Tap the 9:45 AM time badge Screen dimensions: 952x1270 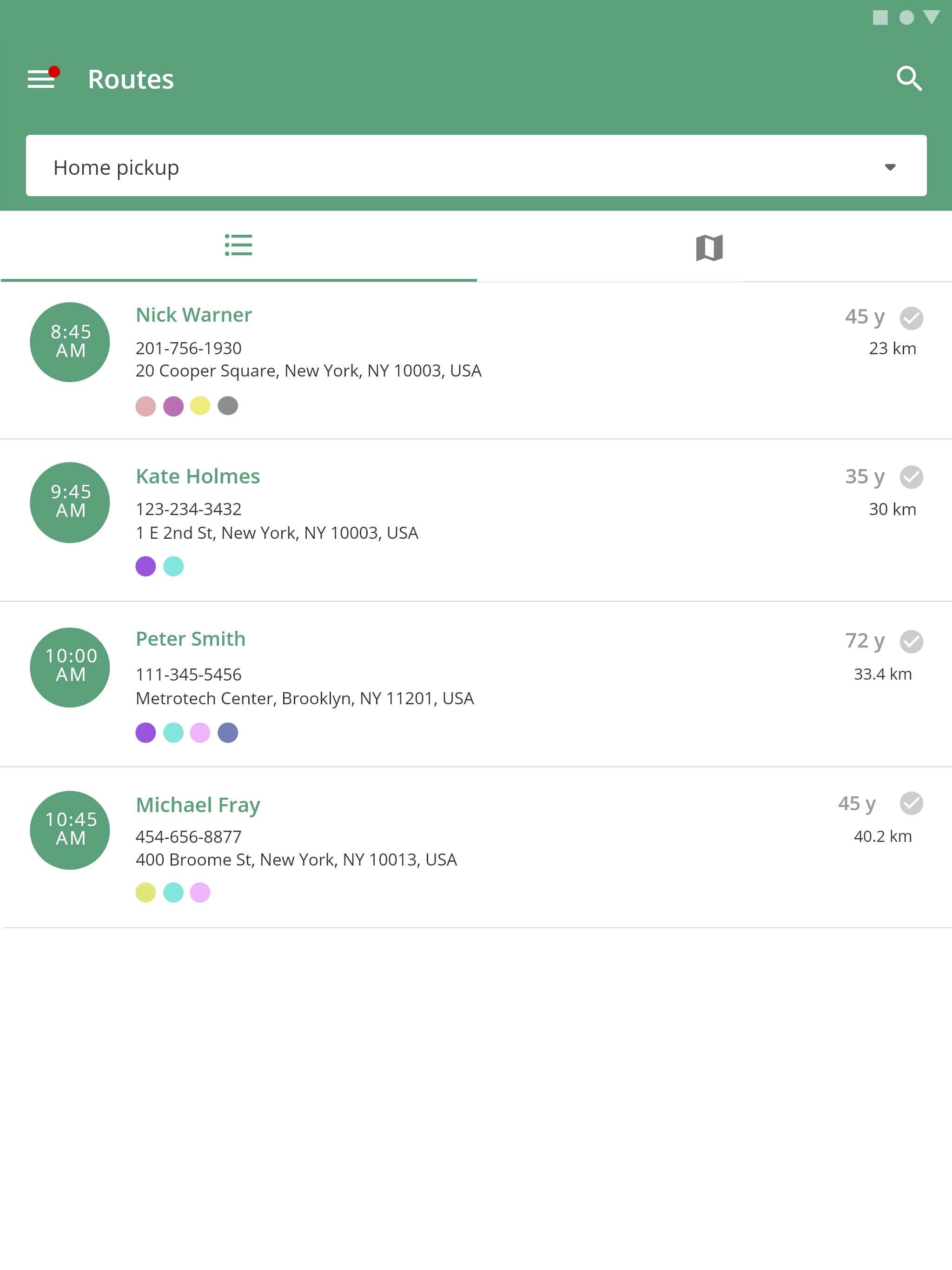[x=70, y=503]
